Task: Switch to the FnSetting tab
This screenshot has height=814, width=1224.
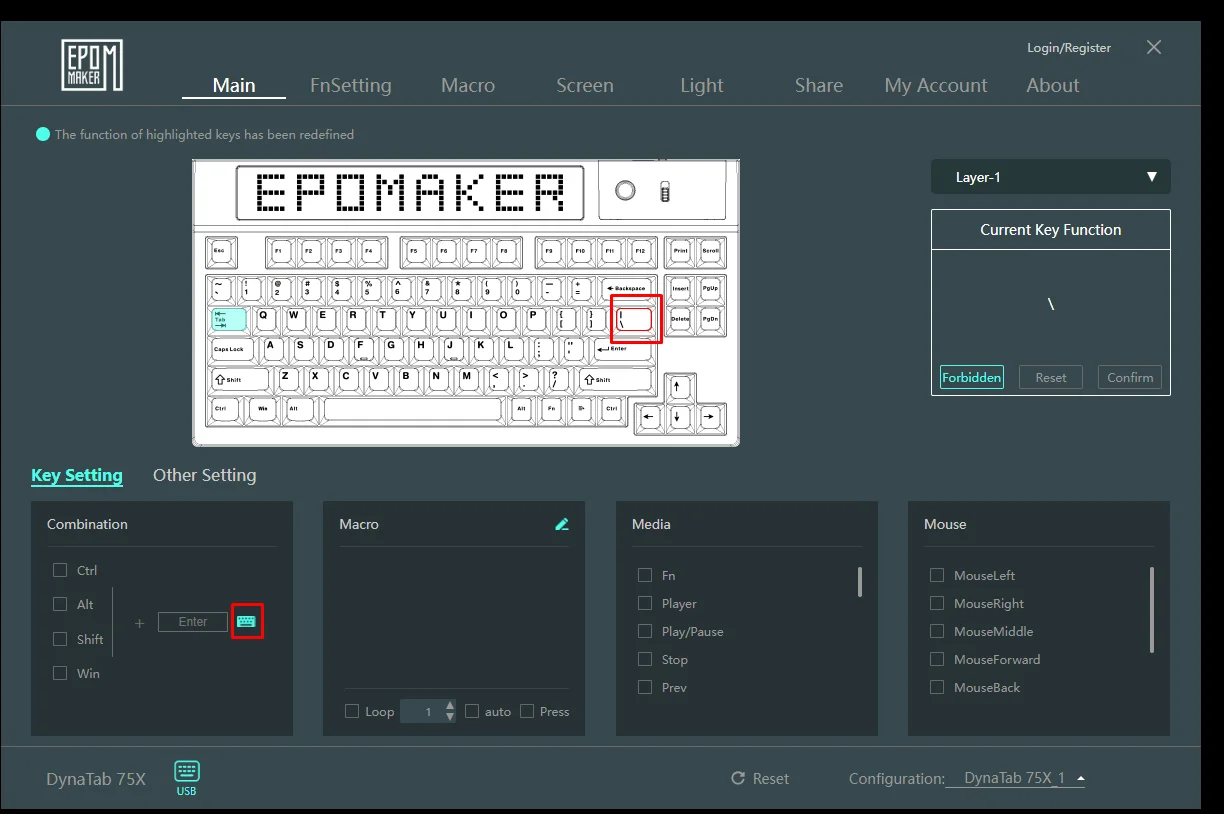Action: [x=350, y=85]
